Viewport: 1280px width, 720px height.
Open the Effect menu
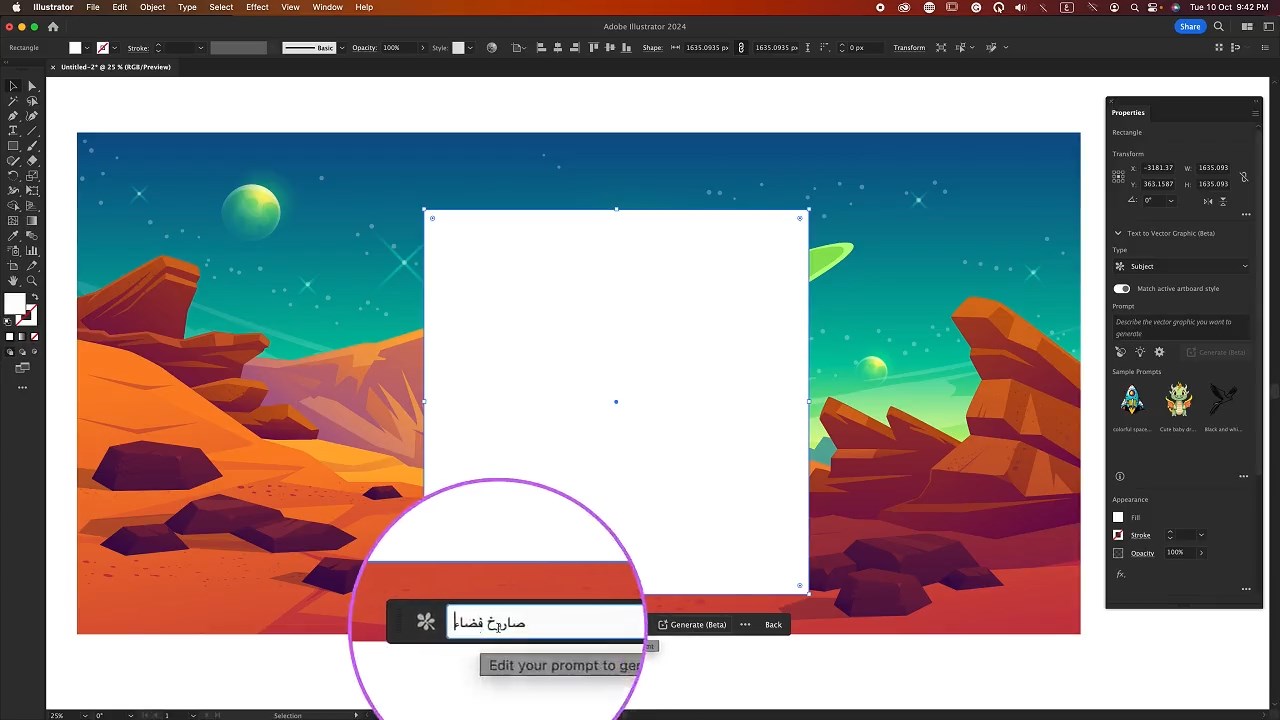tap(257, 7)
